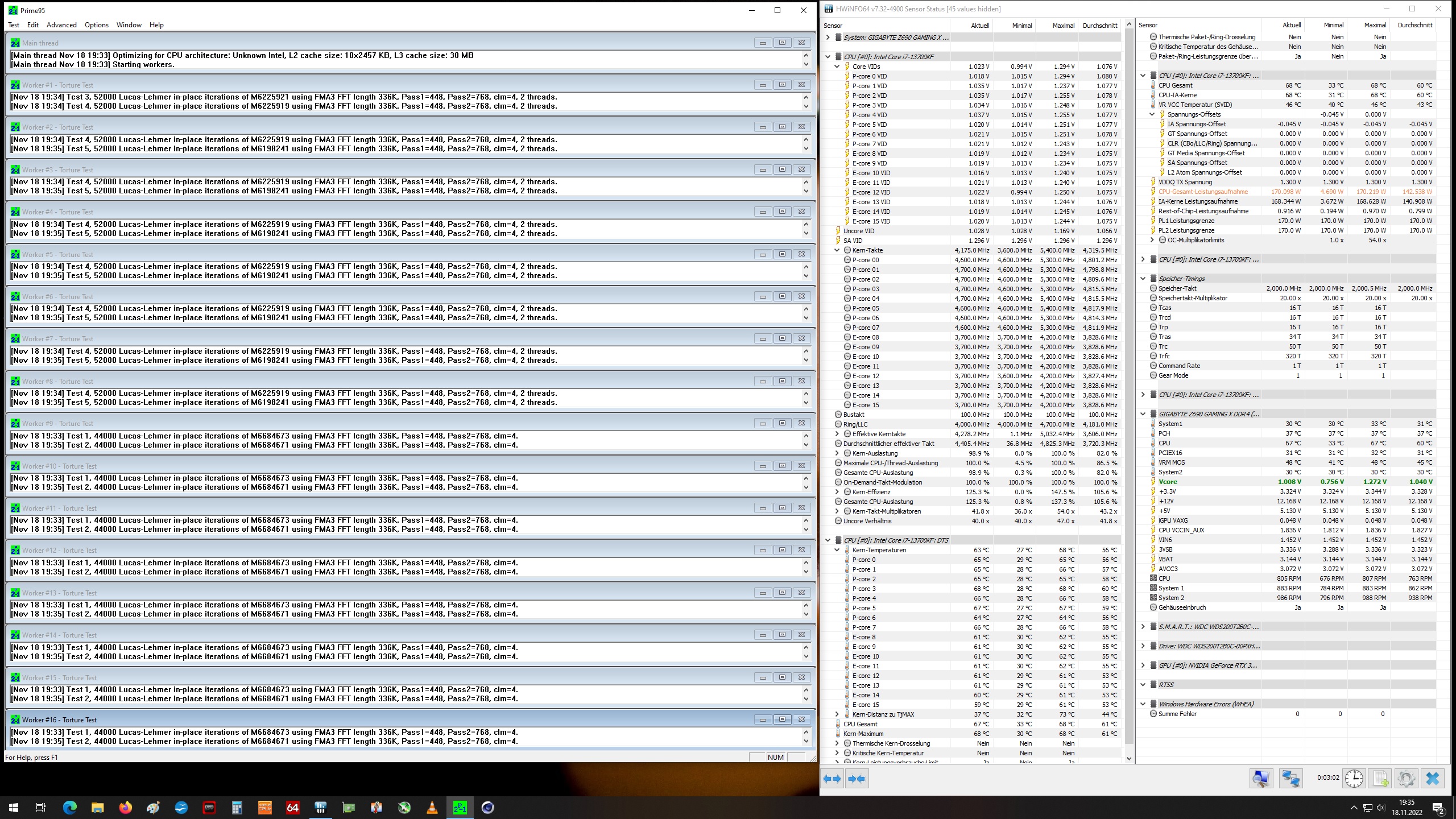Screen dimensions: 1456x819
Task: Click the blue X close sensors icon
Action: pyautogui.click(x=1433, y=779)
